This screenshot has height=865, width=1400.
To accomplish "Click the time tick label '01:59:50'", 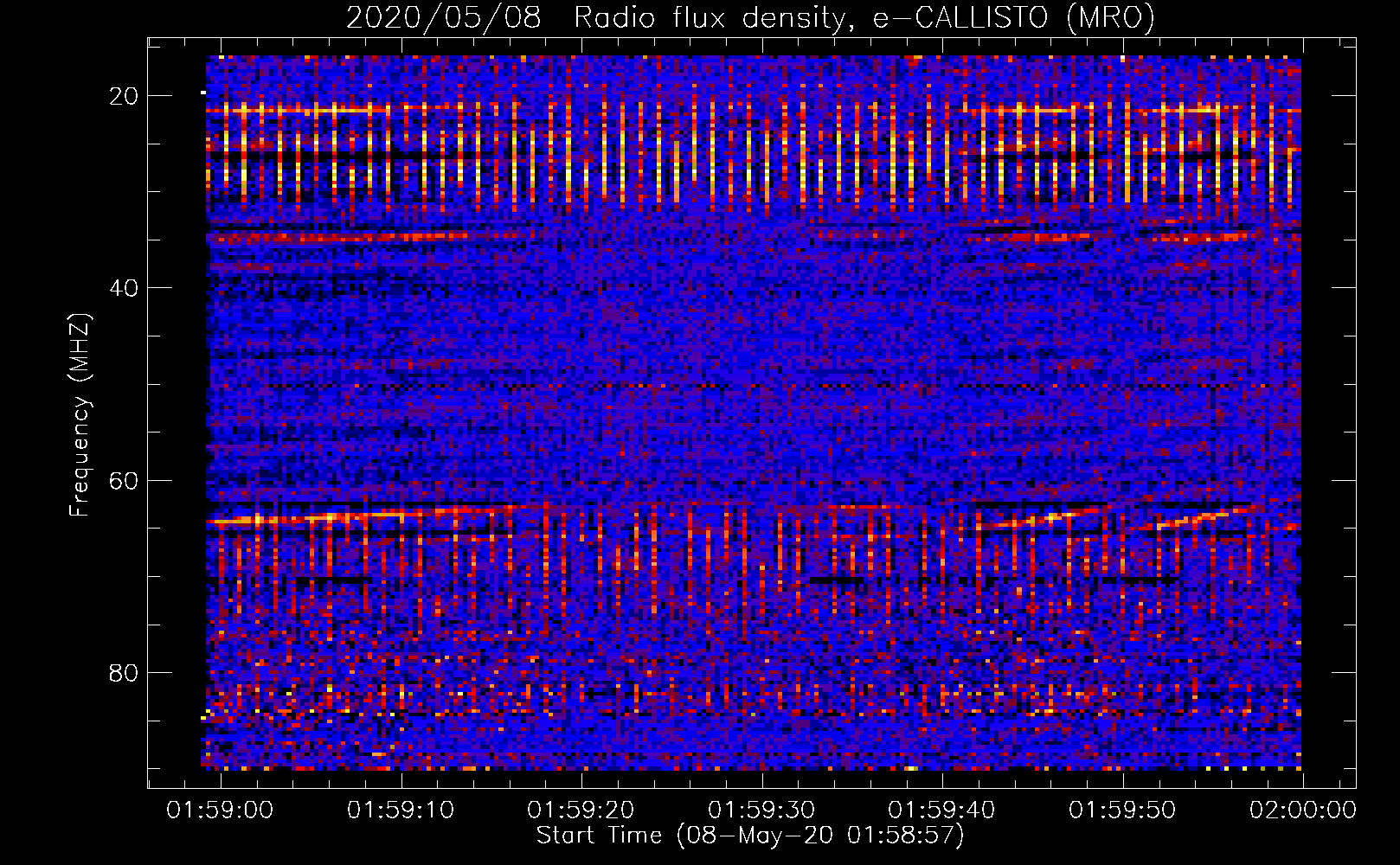I will (1122, 811).
